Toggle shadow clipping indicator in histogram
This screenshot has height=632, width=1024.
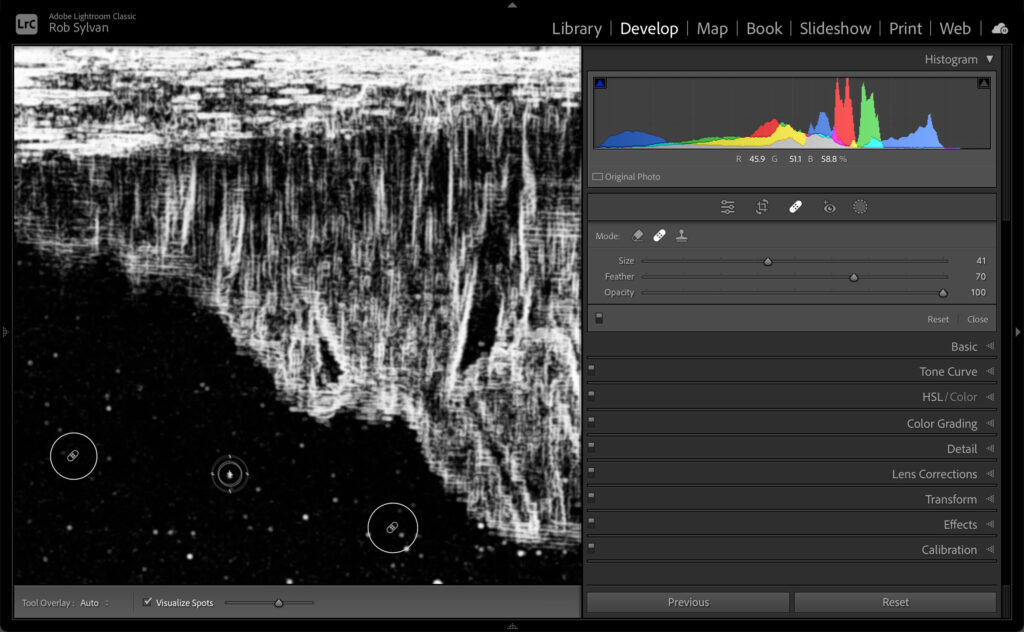coord(600,84)
